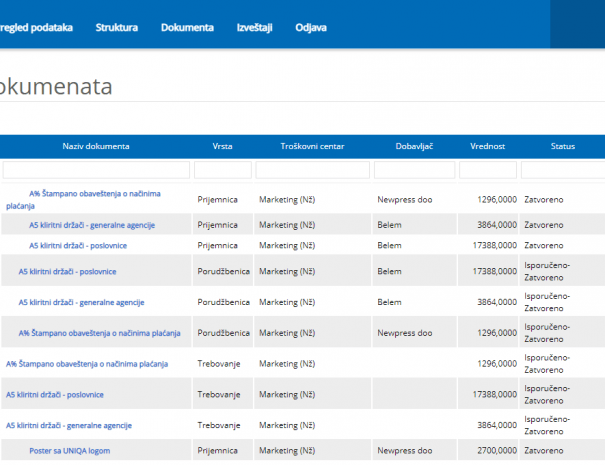Sort by Naziv dokumenta column header
This screenshot has width=605, height=465.
click(96, 146)
